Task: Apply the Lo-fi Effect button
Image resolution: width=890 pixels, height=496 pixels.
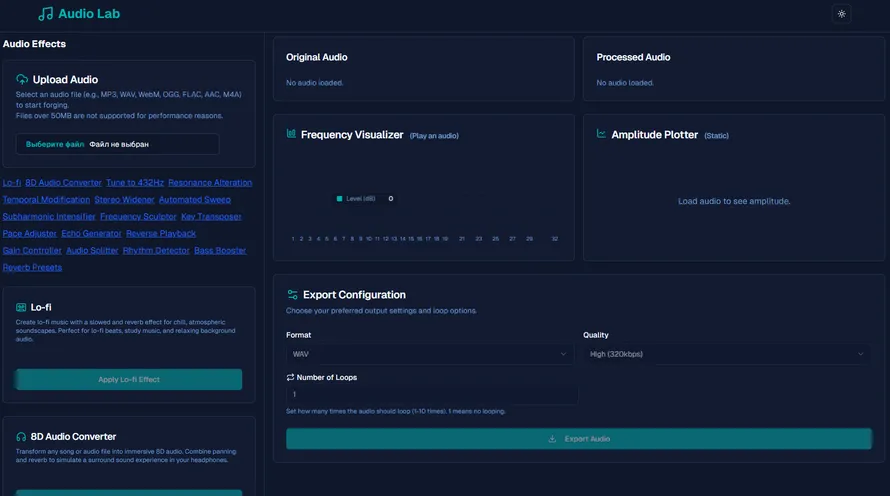Action: [x=129, y=380]
